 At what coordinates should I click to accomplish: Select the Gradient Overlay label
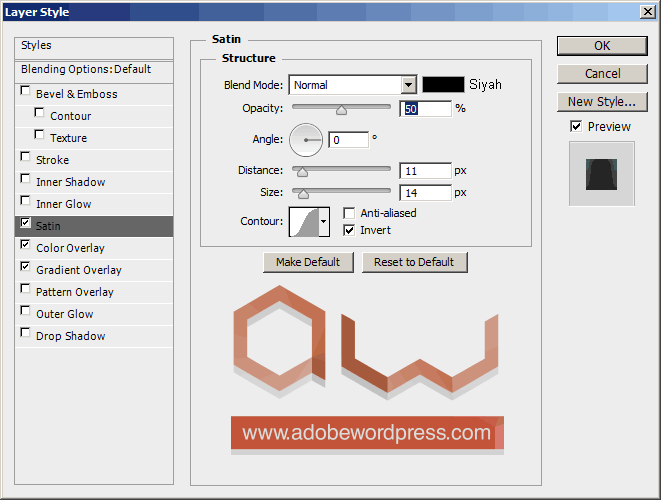point(79,270)
